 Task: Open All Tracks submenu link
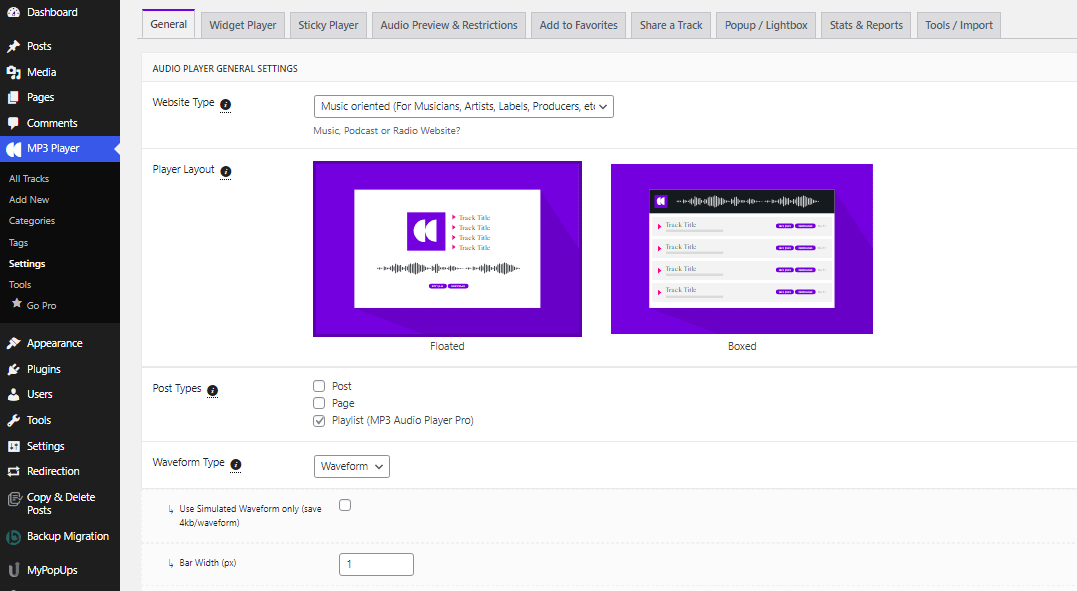pyautogui.click(x=29, y=179)
